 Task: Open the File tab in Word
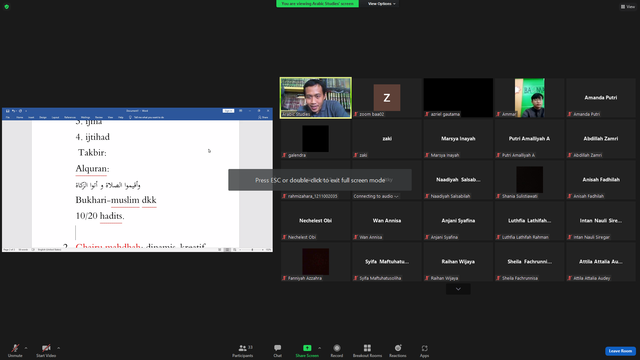point(8,117)
